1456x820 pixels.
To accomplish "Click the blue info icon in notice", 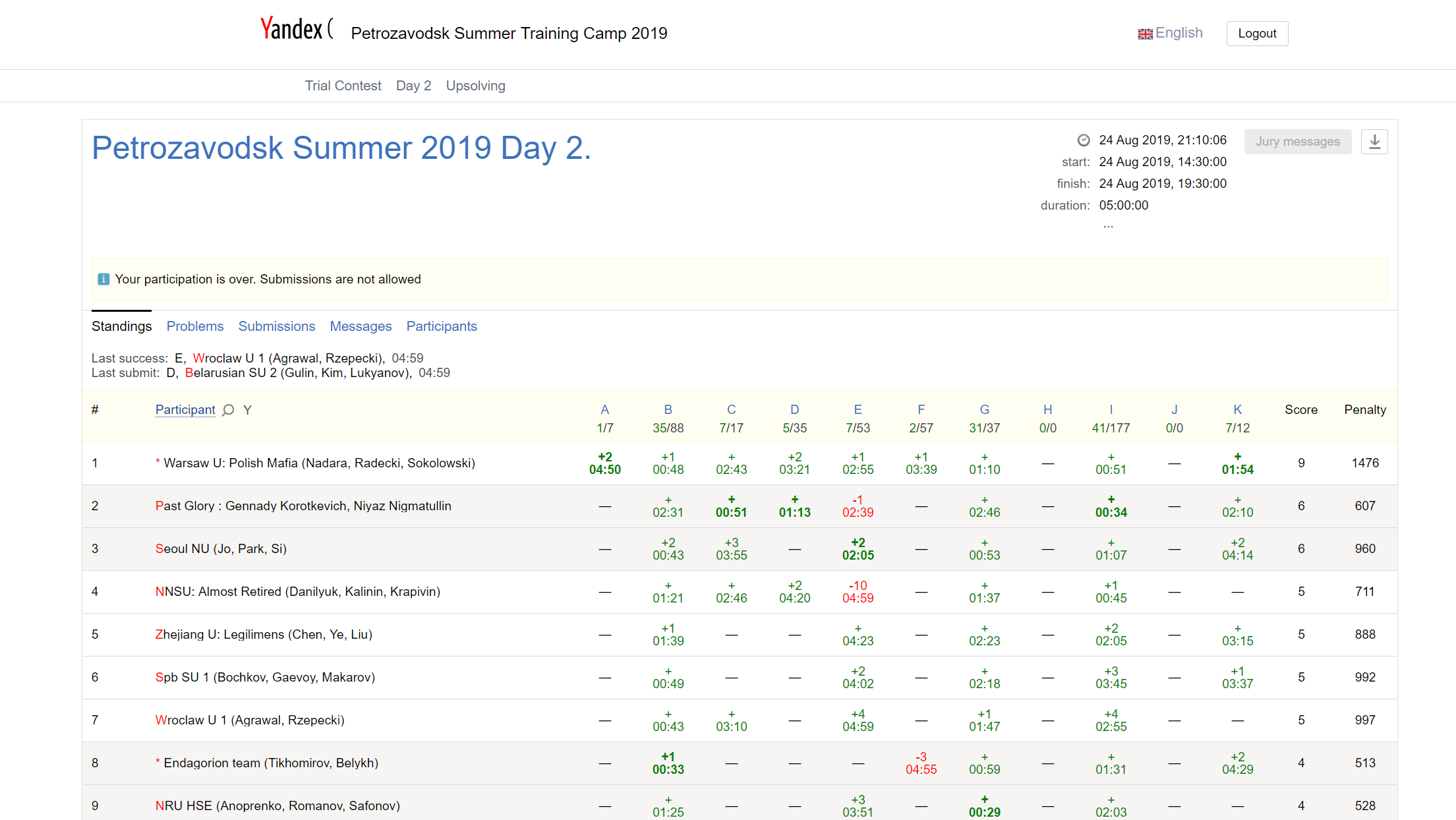I will [x=103, y=279].
